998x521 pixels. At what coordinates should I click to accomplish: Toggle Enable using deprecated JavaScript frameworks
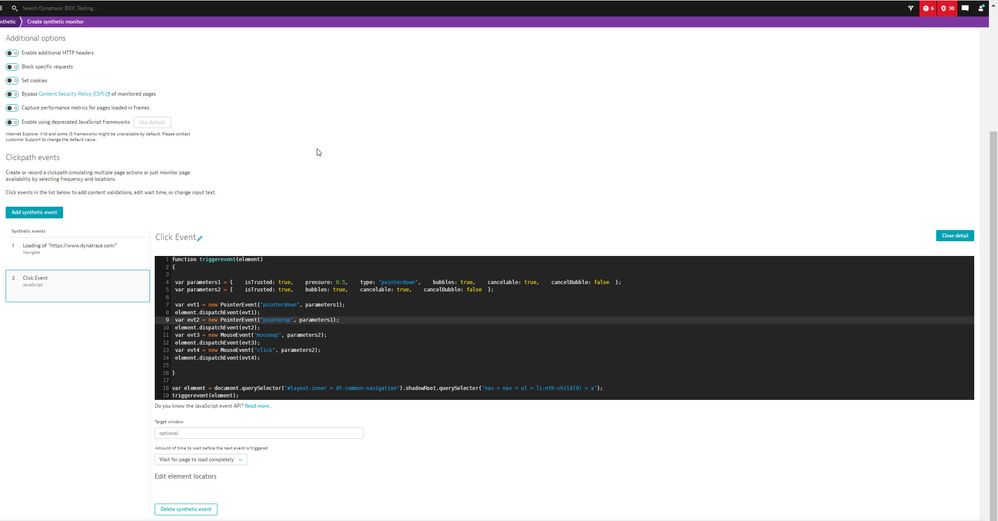pyautogui.click(x=12, y=122)
